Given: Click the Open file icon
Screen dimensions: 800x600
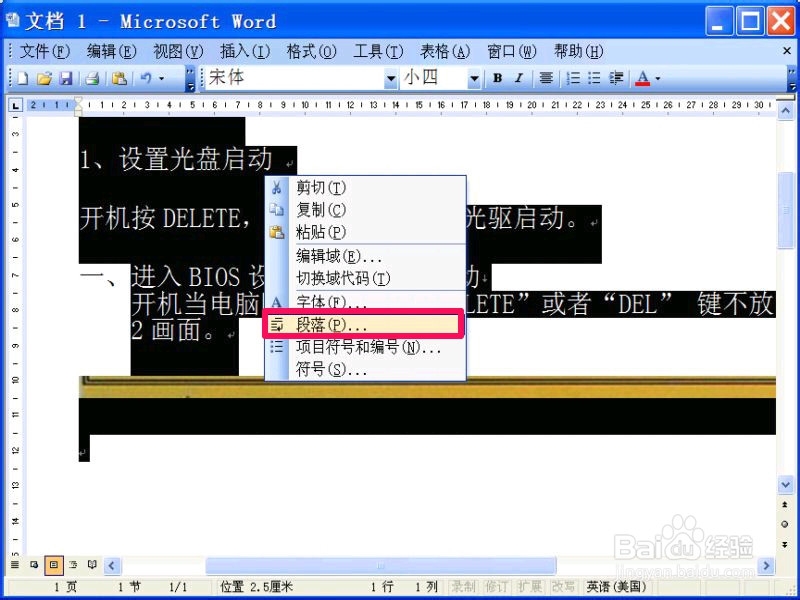Looking at the screenshot, I should 44,79.
